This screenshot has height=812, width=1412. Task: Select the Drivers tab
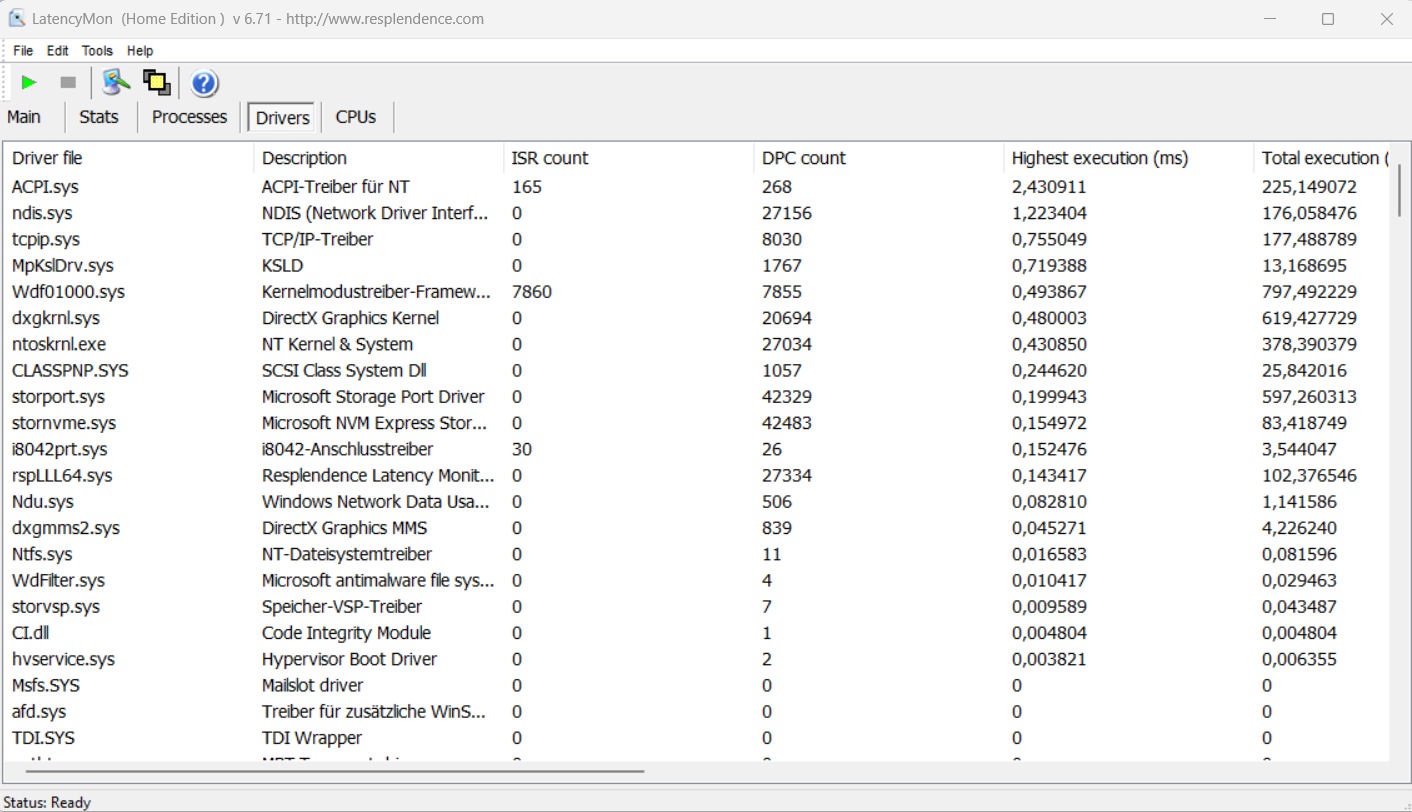coord(282,118)
